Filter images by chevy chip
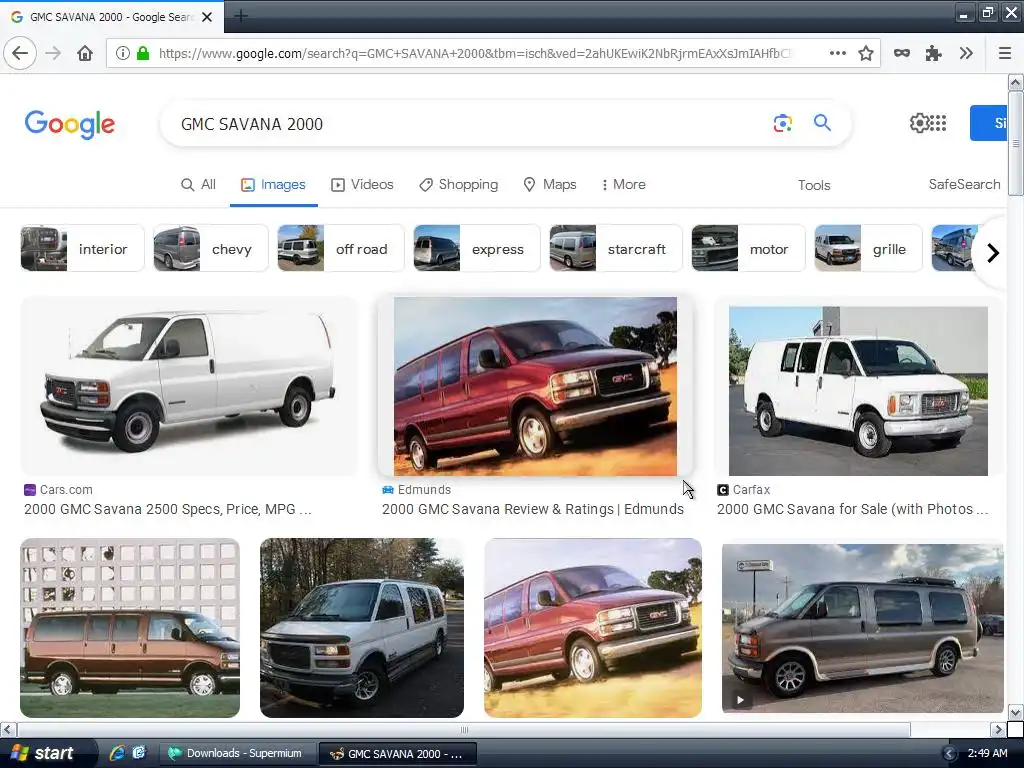Image resolution: width=1024 pixels, height=768 pixels. (x=211, y=248)
